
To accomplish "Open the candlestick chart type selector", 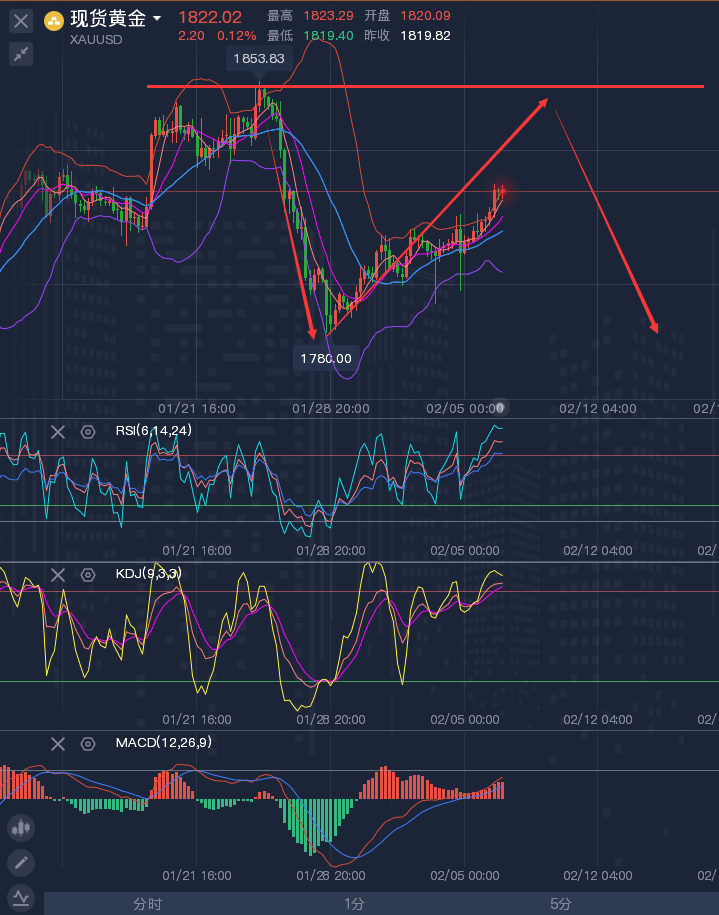I will coord(21,827).
